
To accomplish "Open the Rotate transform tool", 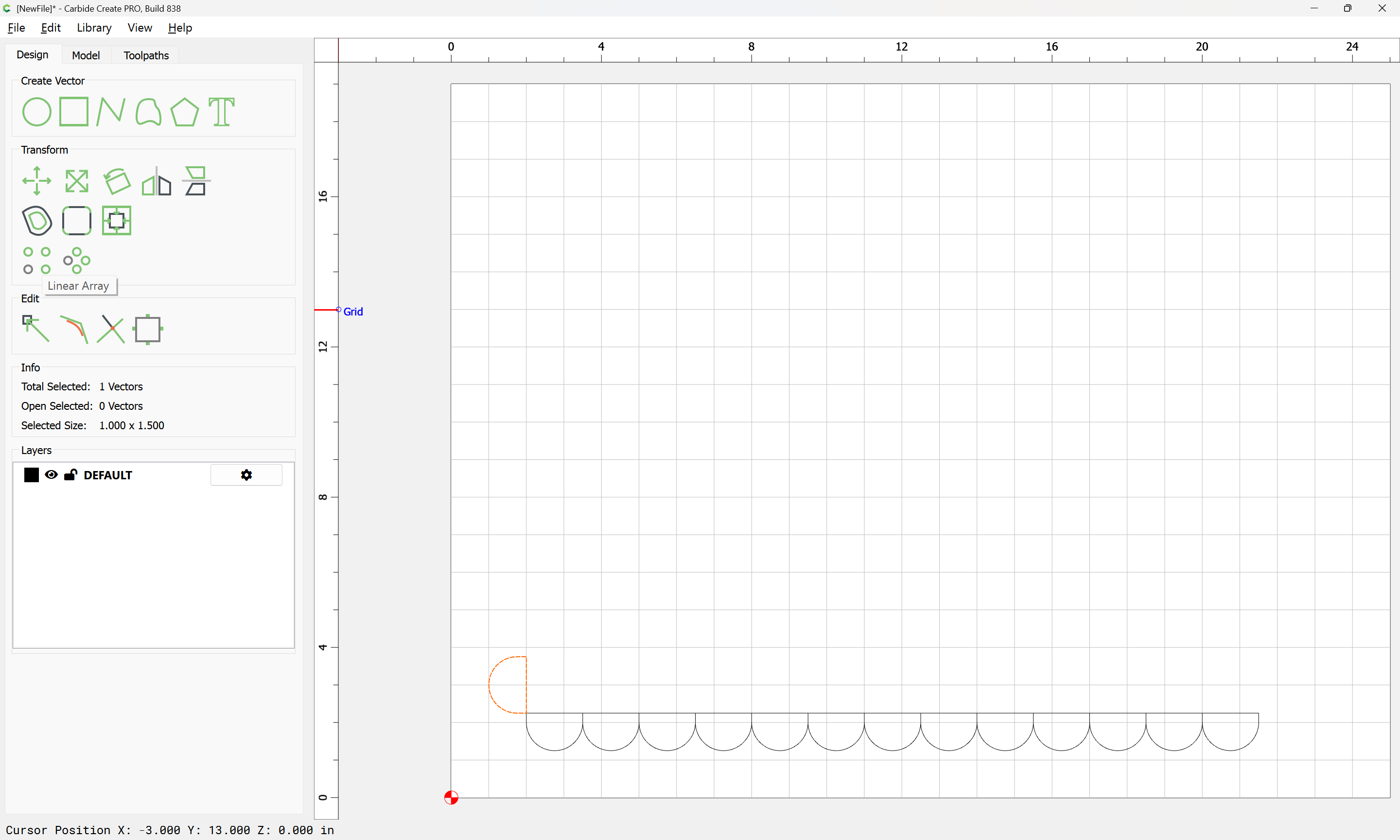I will pos(117,181).
